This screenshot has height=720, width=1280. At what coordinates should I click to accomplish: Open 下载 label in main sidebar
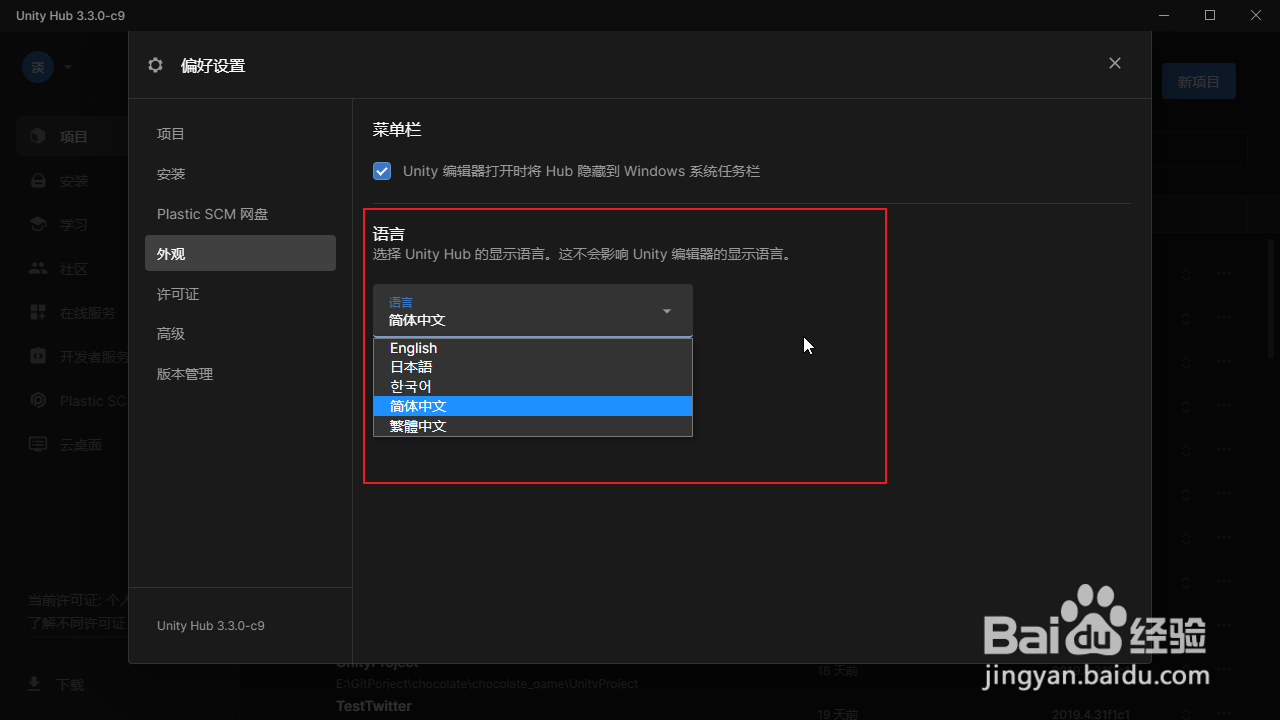(70, 685)
